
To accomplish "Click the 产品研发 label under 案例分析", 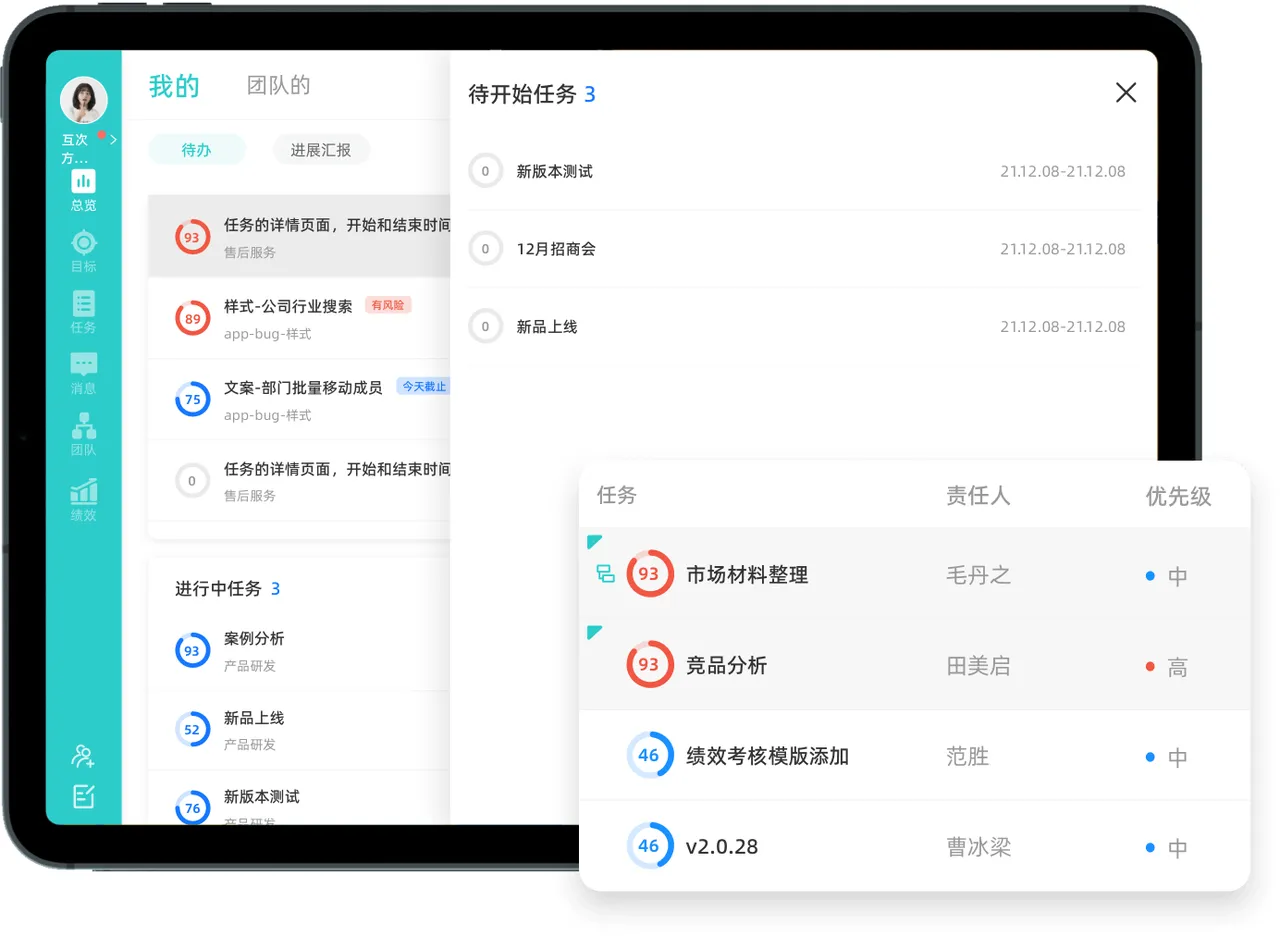I will (250, 666).
